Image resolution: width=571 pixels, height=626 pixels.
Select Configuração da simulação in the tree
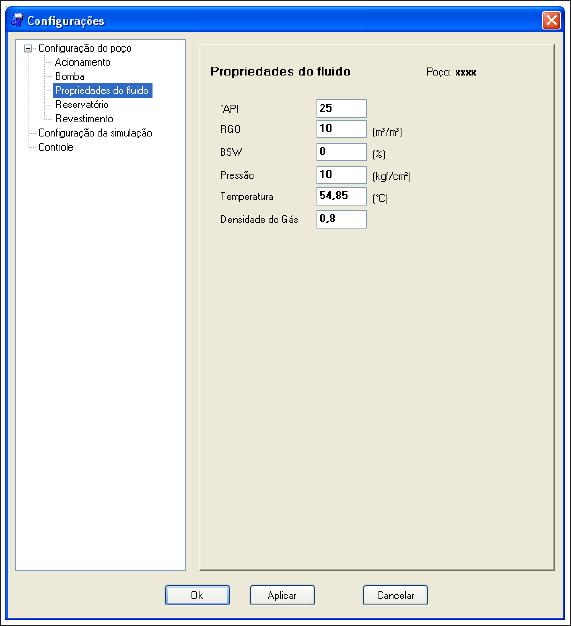click(x=95, y=133)
